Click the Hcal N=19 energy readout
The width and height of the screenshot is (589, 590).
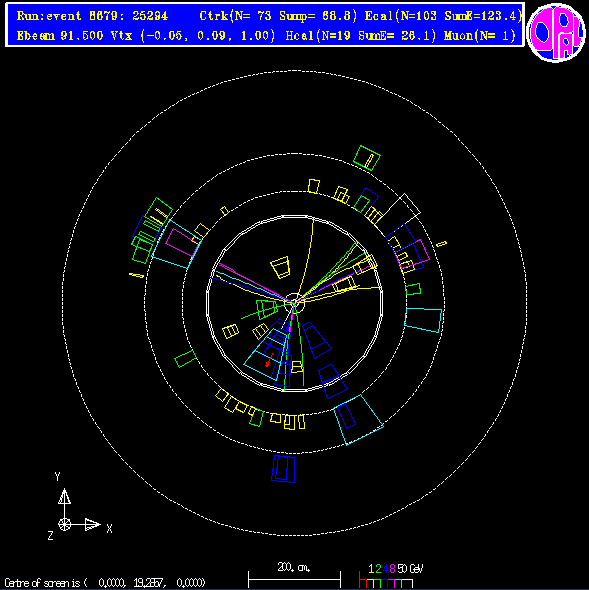tap(361, 36)
